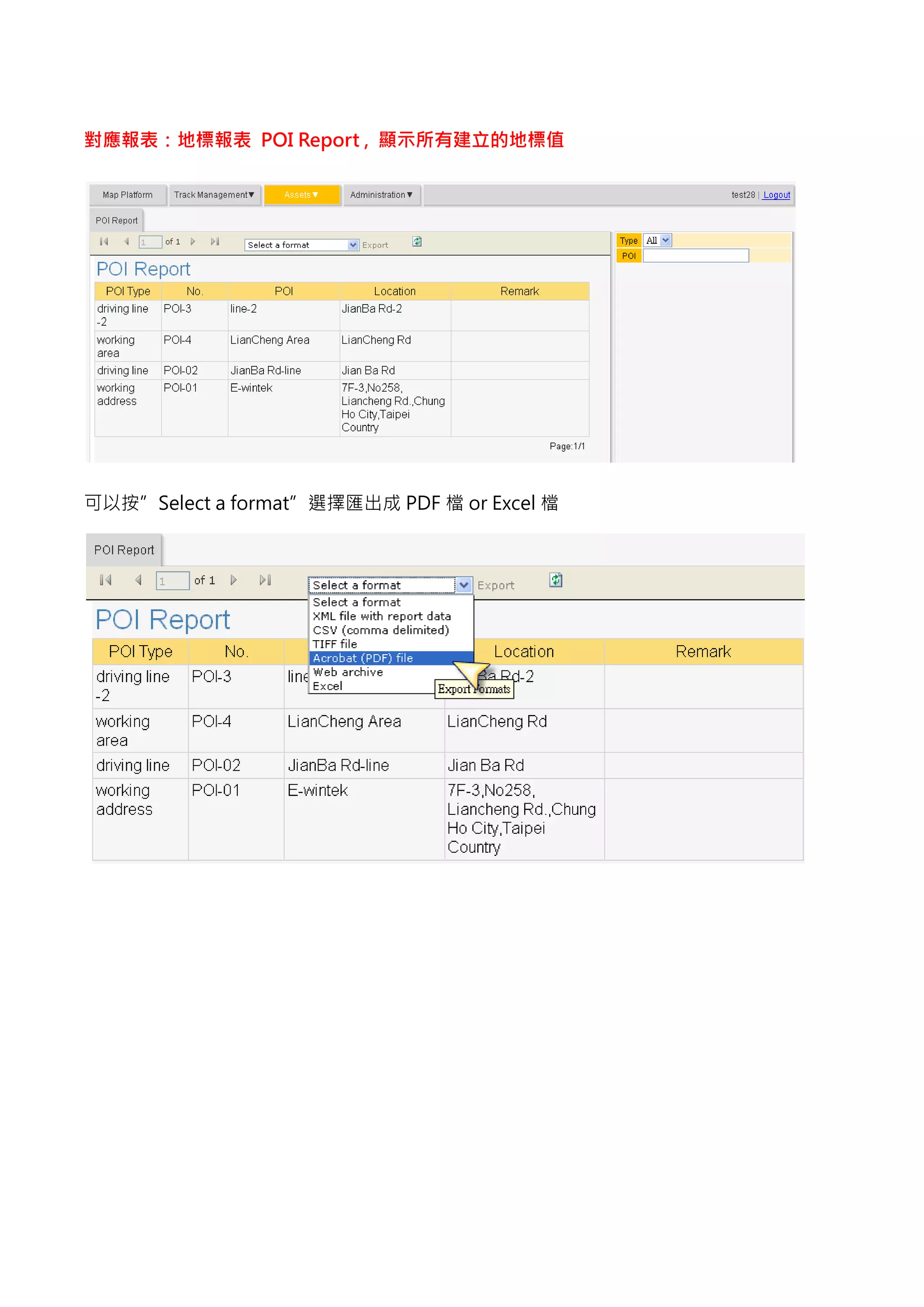Go to previous page in upper report toolbar
Viewport: 924px width, 1307px height.
point(126,241)
